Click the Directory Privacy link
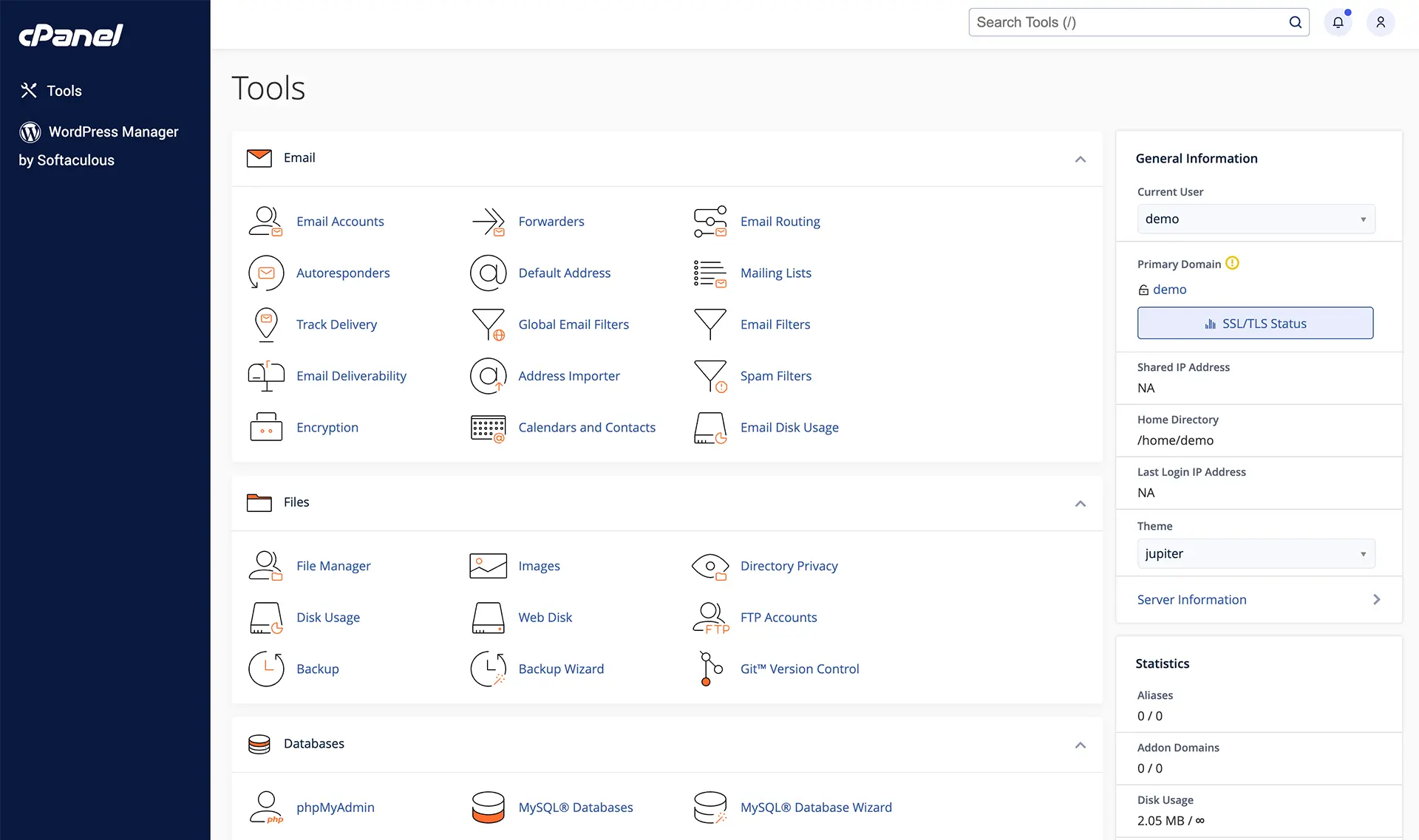The height and width of the screenshot is (840, 1419). (789, 566)
